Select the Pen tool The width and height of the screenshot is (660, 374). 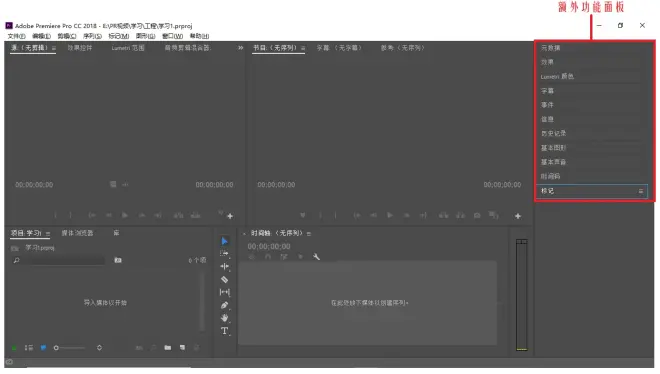click(x=224, y=305)
